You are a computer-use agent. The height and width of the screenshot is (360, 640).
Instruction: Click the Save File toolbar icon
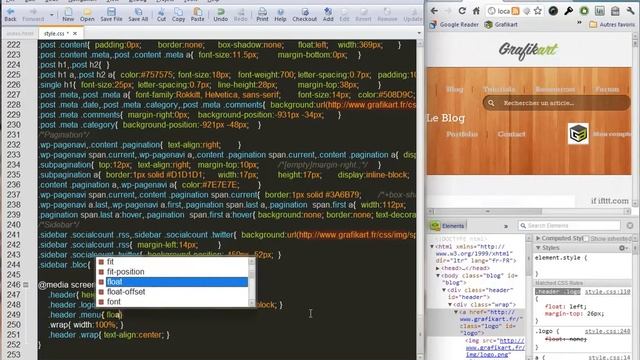[111, 15]
